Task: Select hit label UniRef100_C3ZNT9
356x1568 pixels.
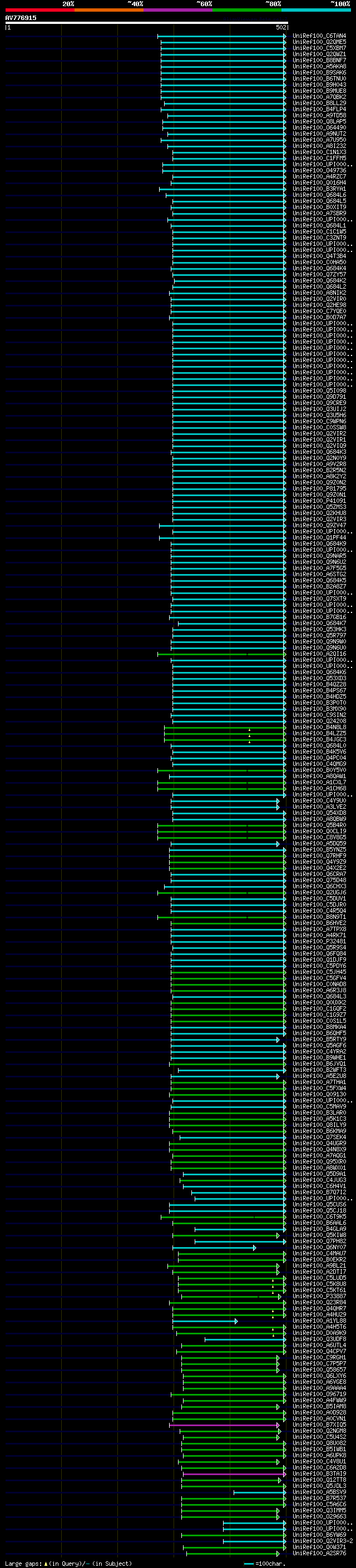Action: point(319,238)
